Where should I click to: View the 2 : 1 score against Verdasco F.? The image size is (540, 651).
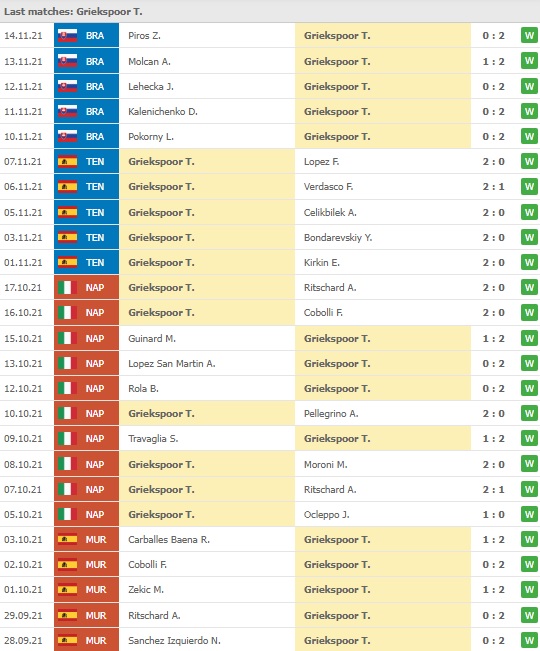494,186
